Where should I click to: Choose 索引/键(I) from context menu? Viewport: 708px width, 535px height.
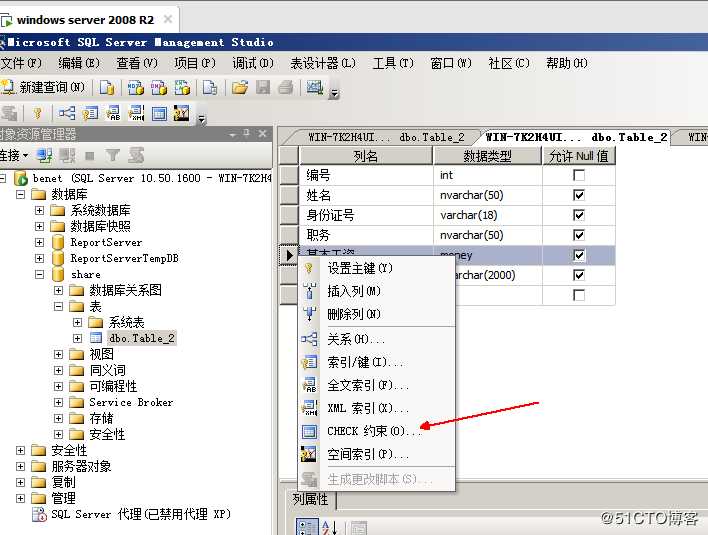(x=377, y=362)
